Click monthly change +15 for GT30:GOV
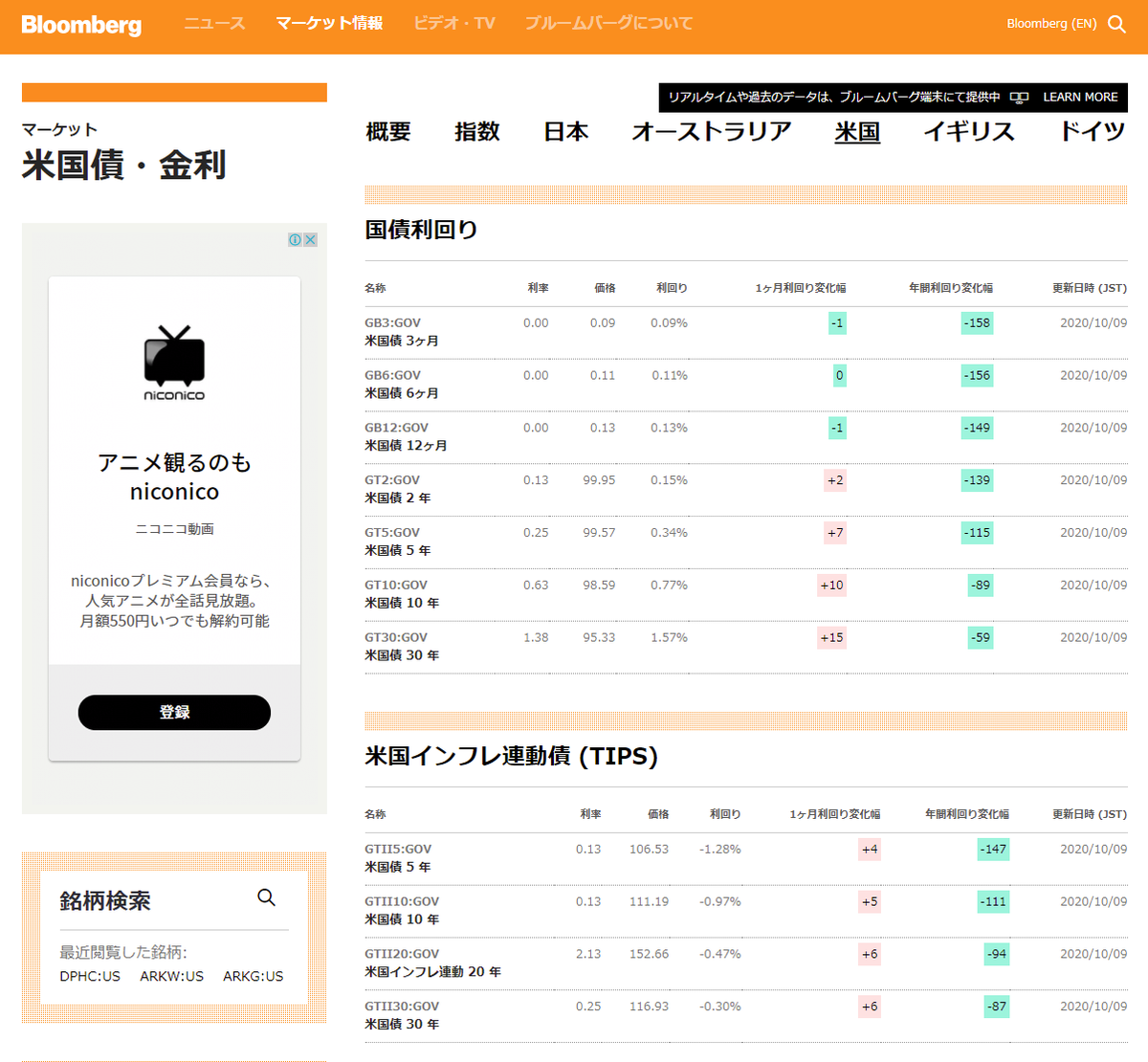 point(831,638)
